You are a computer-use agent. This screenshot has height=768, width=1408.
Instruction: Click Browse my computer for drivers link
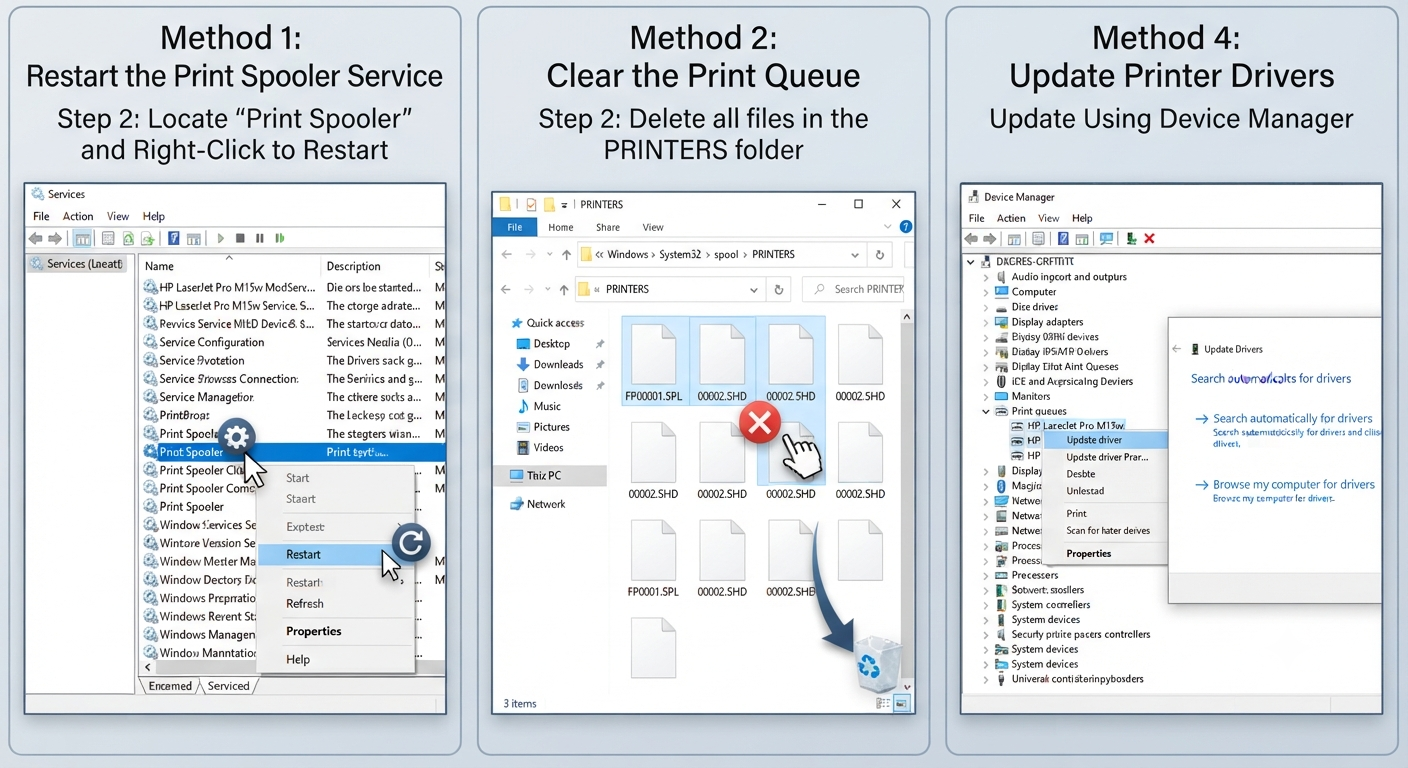1293,485
